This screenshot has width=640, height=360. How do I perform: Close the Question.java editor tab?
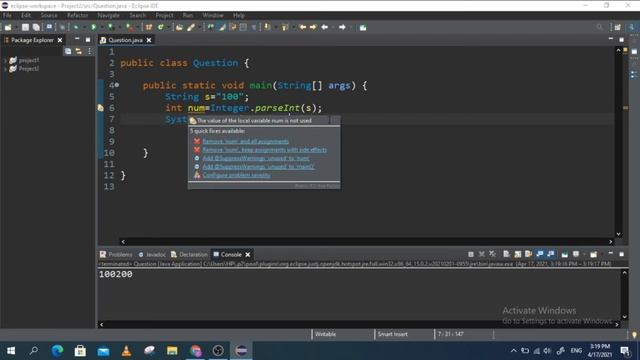[149, 40]
